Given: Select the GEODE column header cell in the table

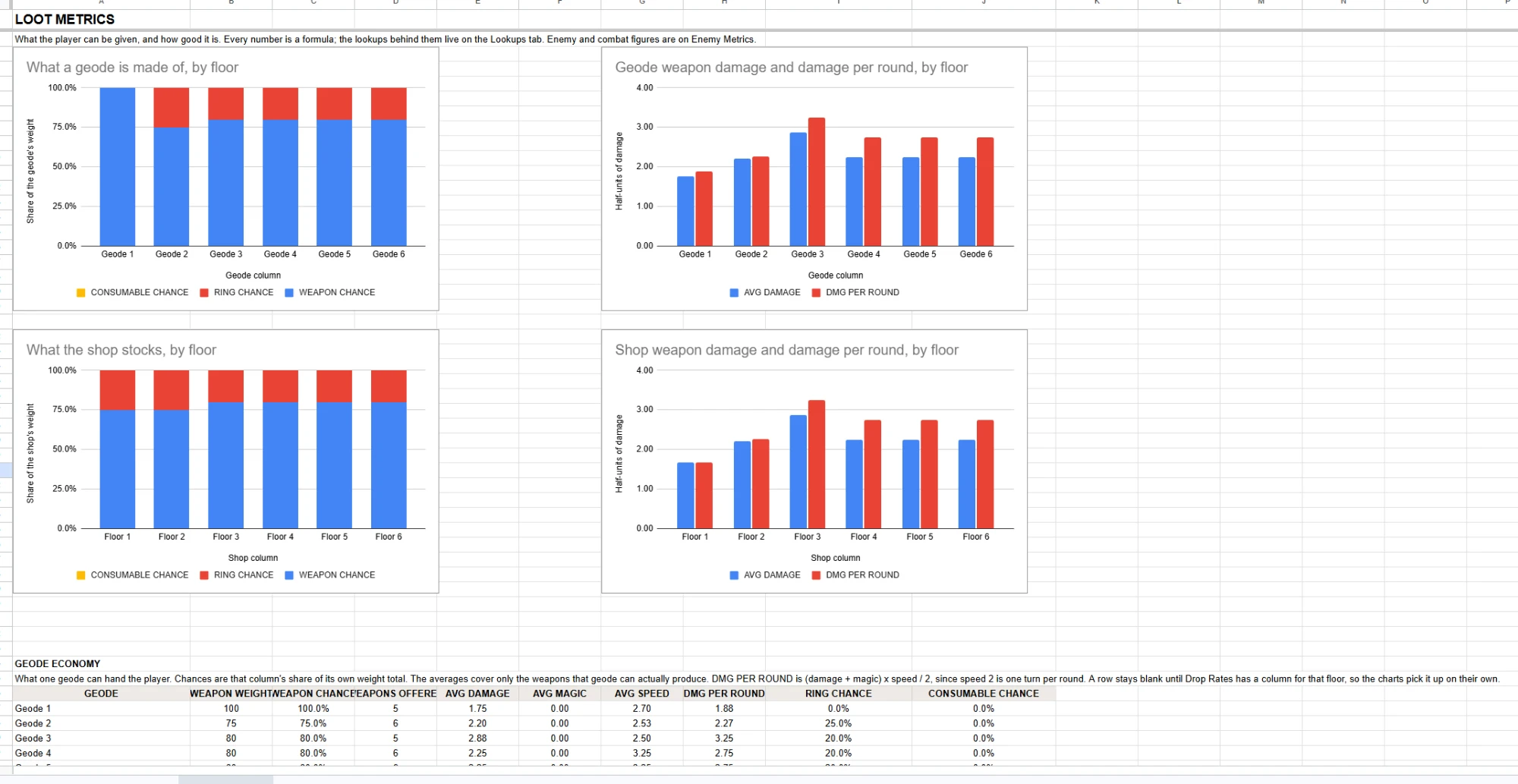Looking at the screenshot, I should [101, 694].
